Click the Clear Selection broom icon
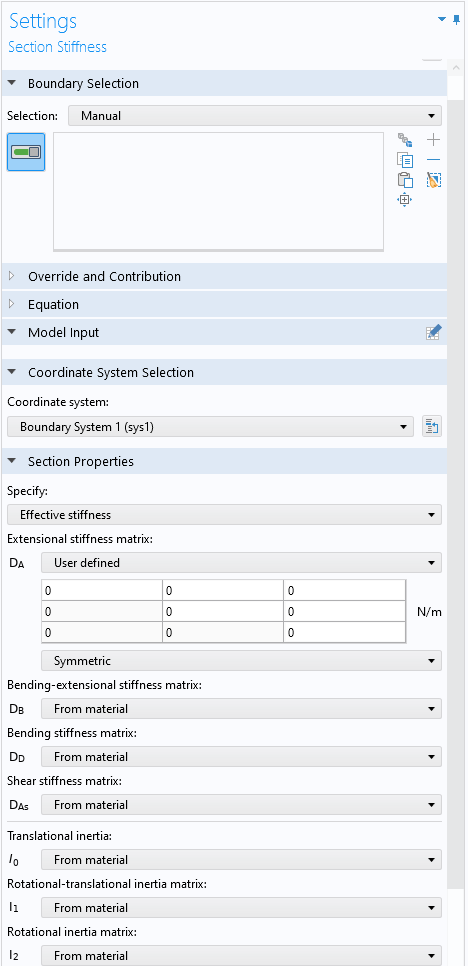This screenshot has height=966, width=468. coord(434,180)
